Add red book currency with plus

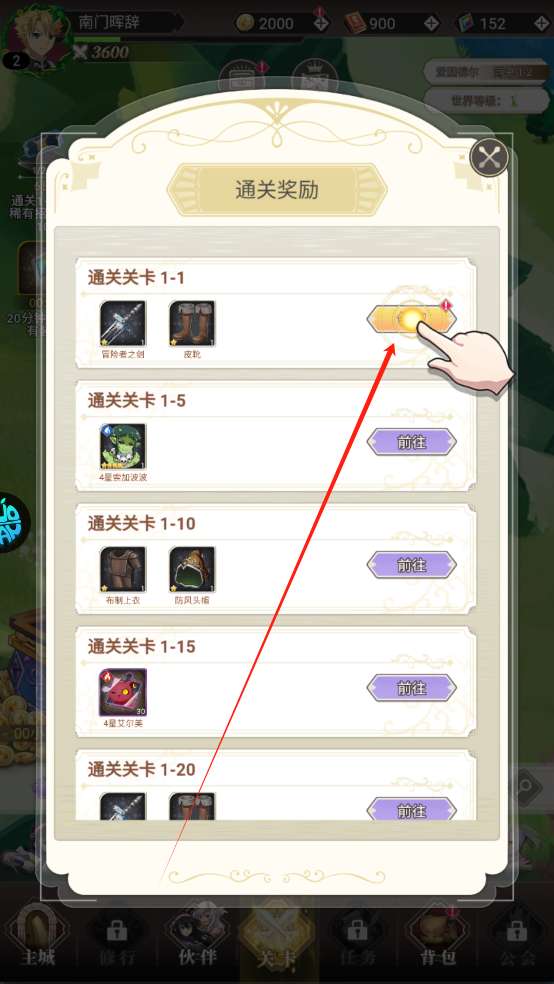click(432, 23)
